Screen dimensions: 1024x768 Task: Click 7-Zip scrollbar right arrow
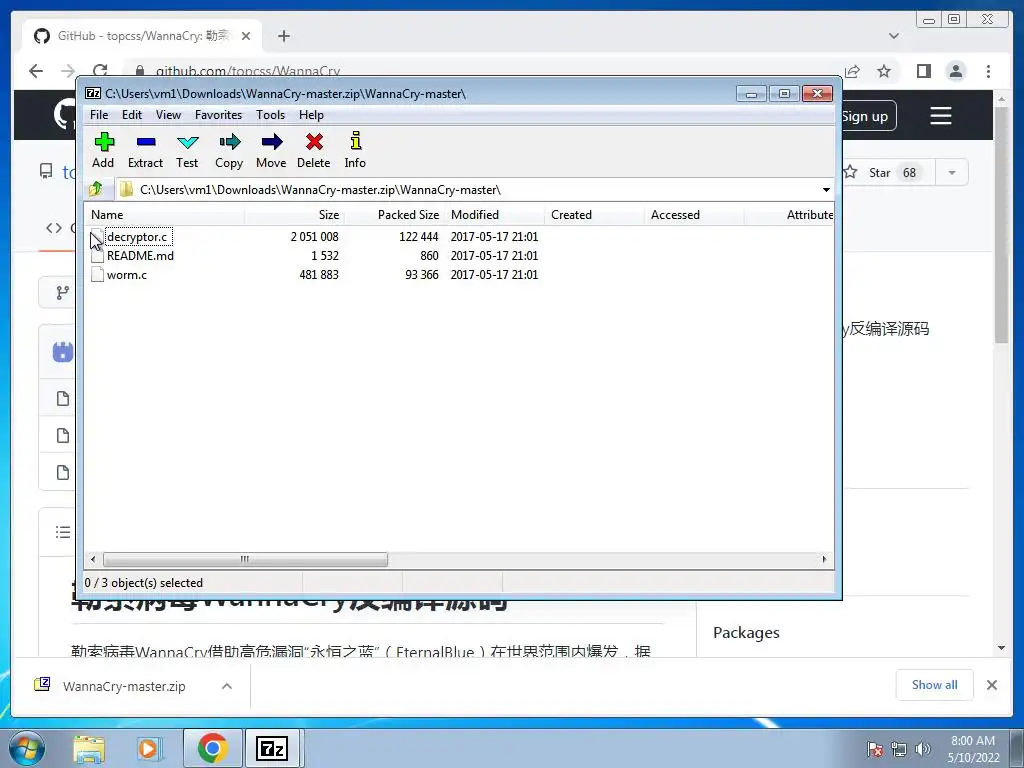click(x=824, y=559)
